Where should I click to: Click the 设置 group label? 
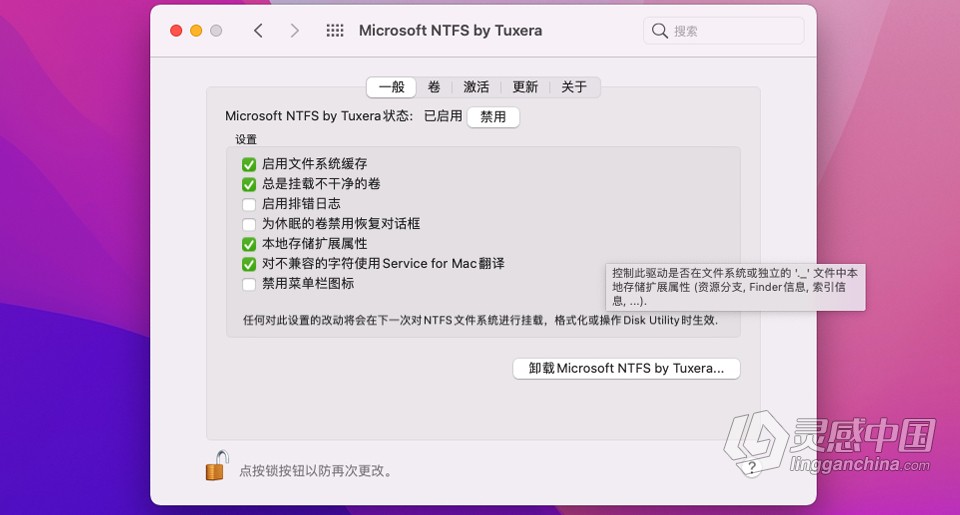246,139
